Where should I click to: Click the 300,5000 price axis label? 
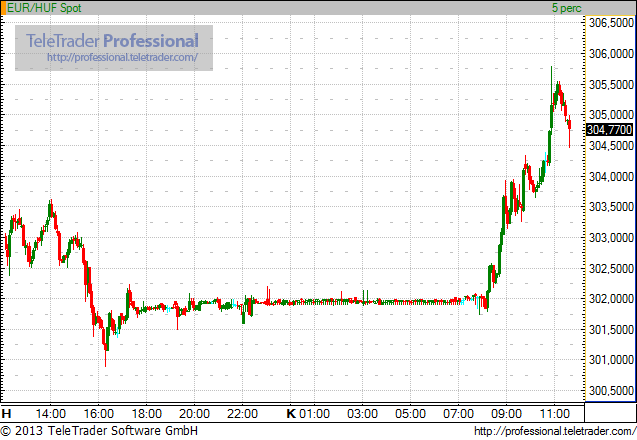click(x=611, y=390)
